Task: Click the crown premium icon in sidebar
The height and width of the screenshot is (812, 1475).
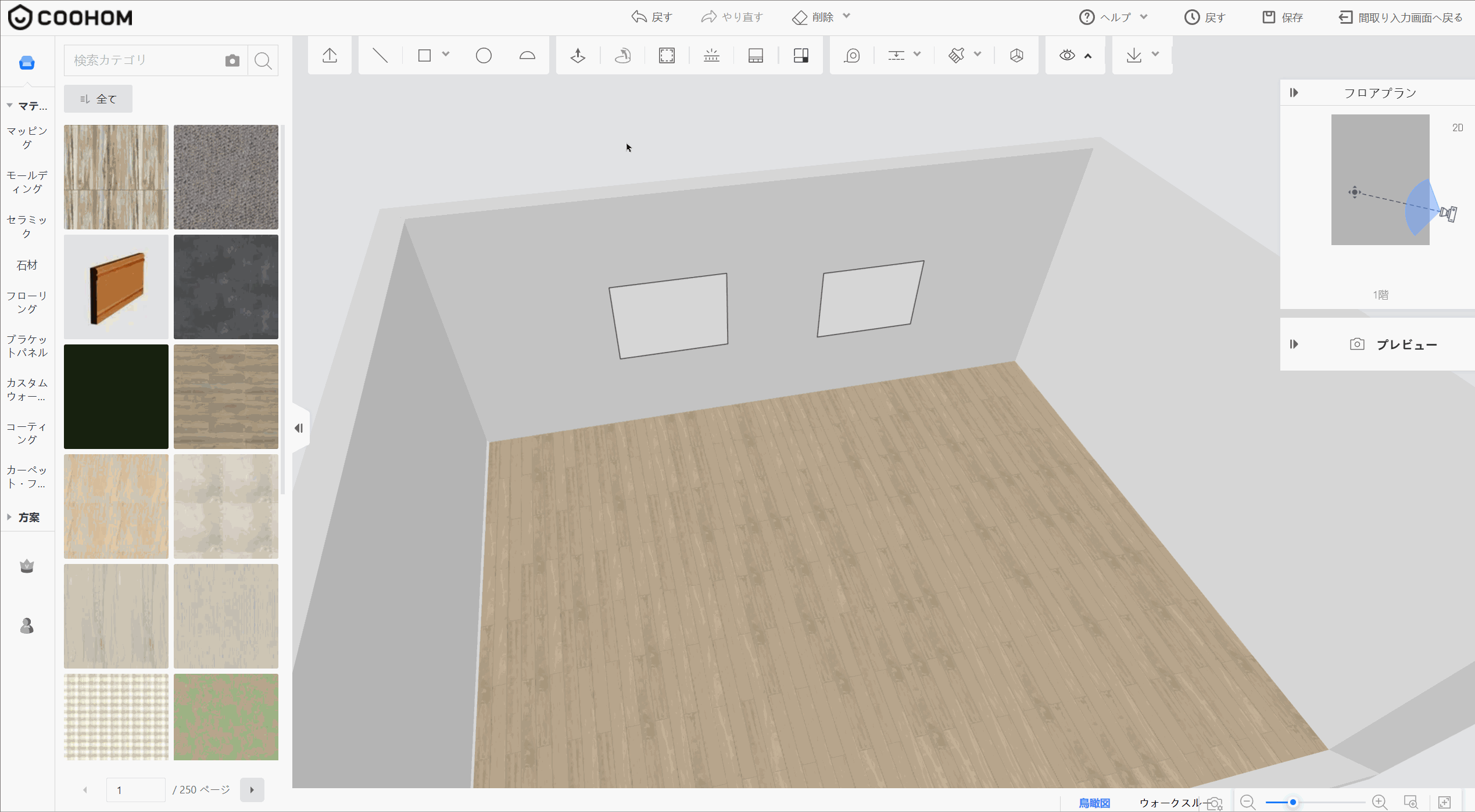Action: coord(27,566)
